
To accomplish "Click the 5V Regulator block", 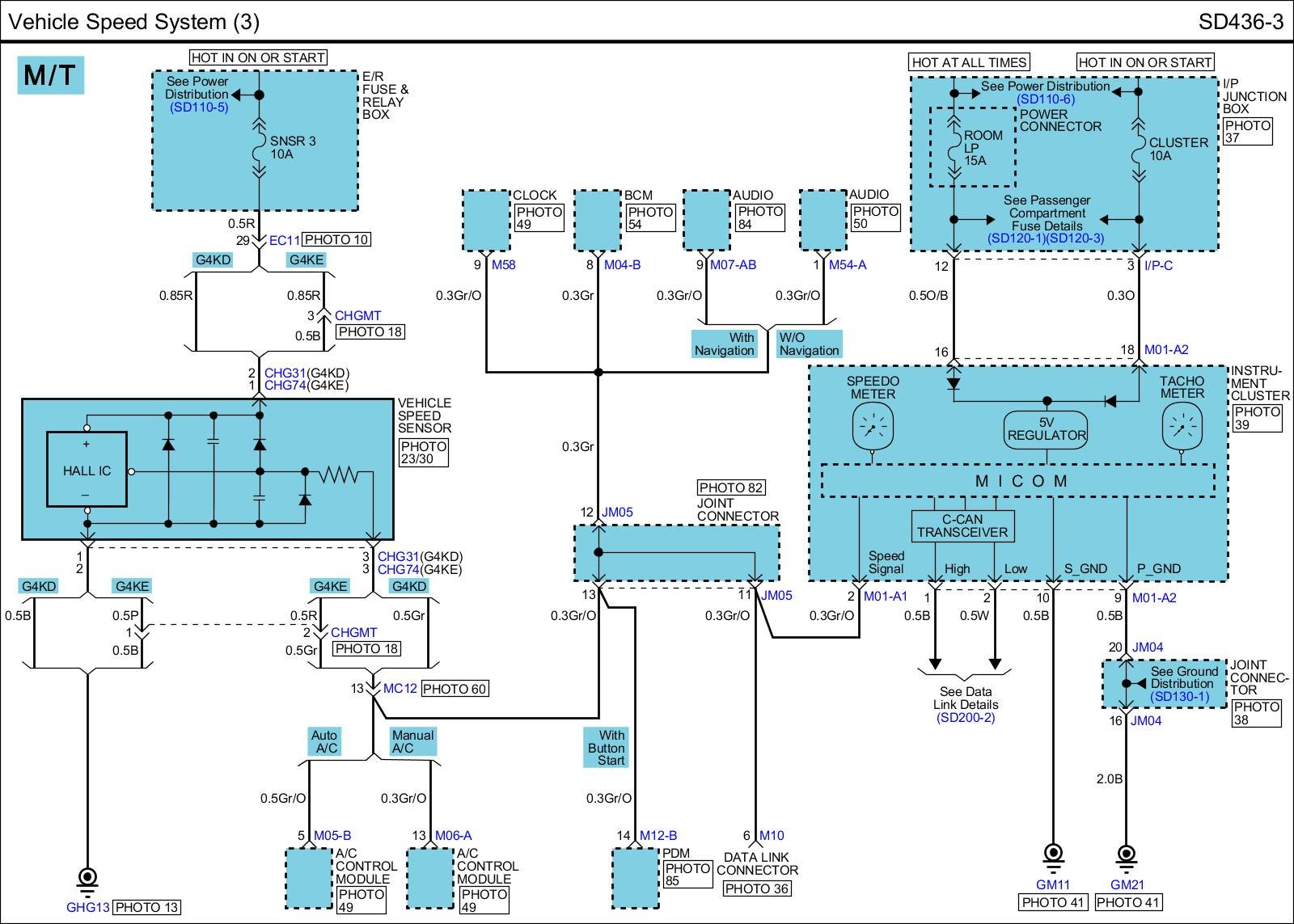I will pyautogui.click(x=1046, y=428).
